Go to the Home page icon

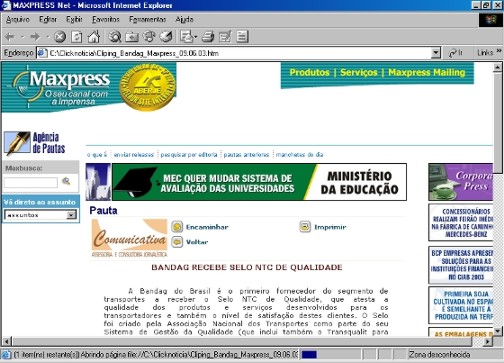point(94,37)
